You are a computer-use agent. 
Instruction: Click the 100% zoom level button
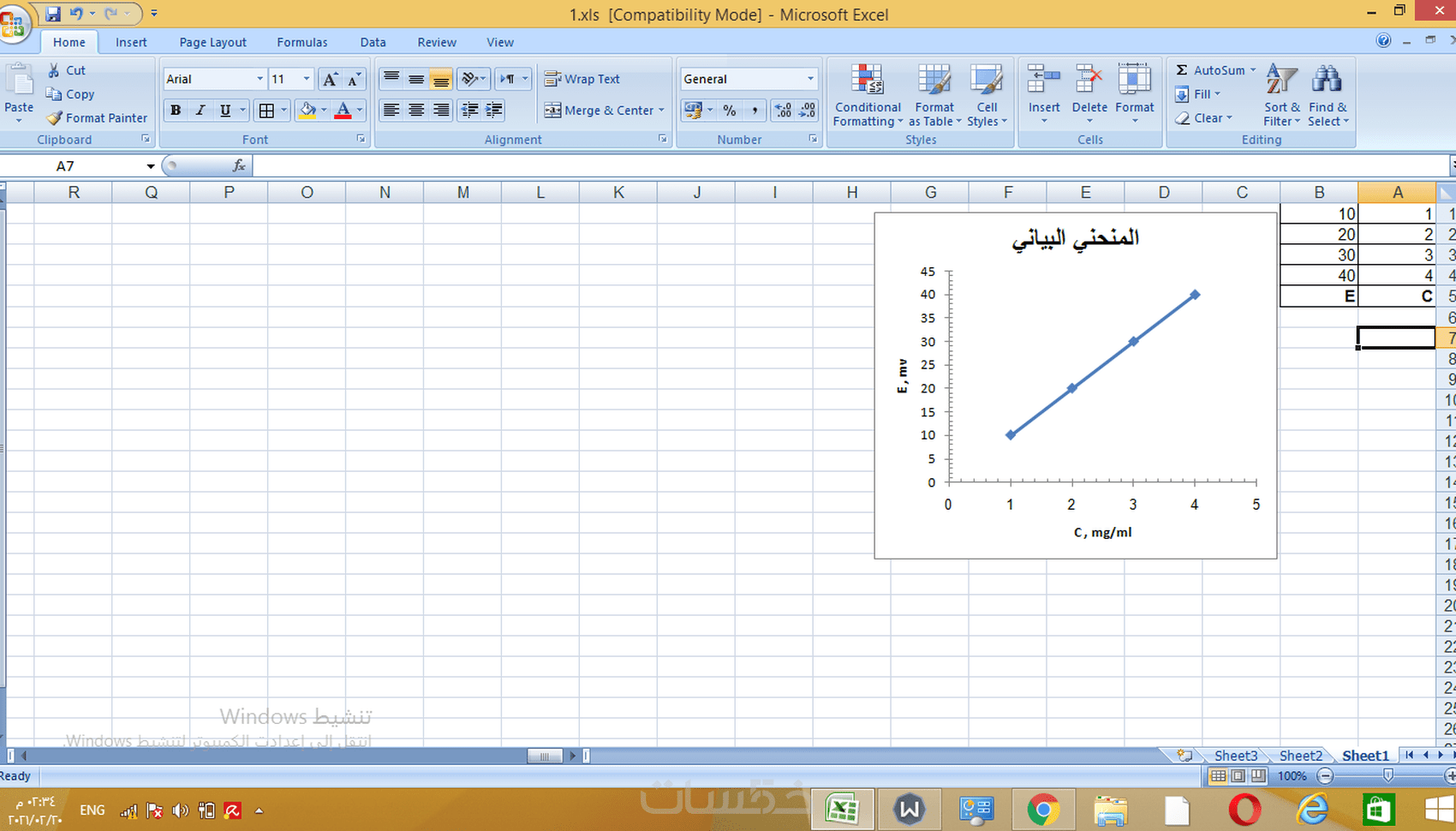1292,776
